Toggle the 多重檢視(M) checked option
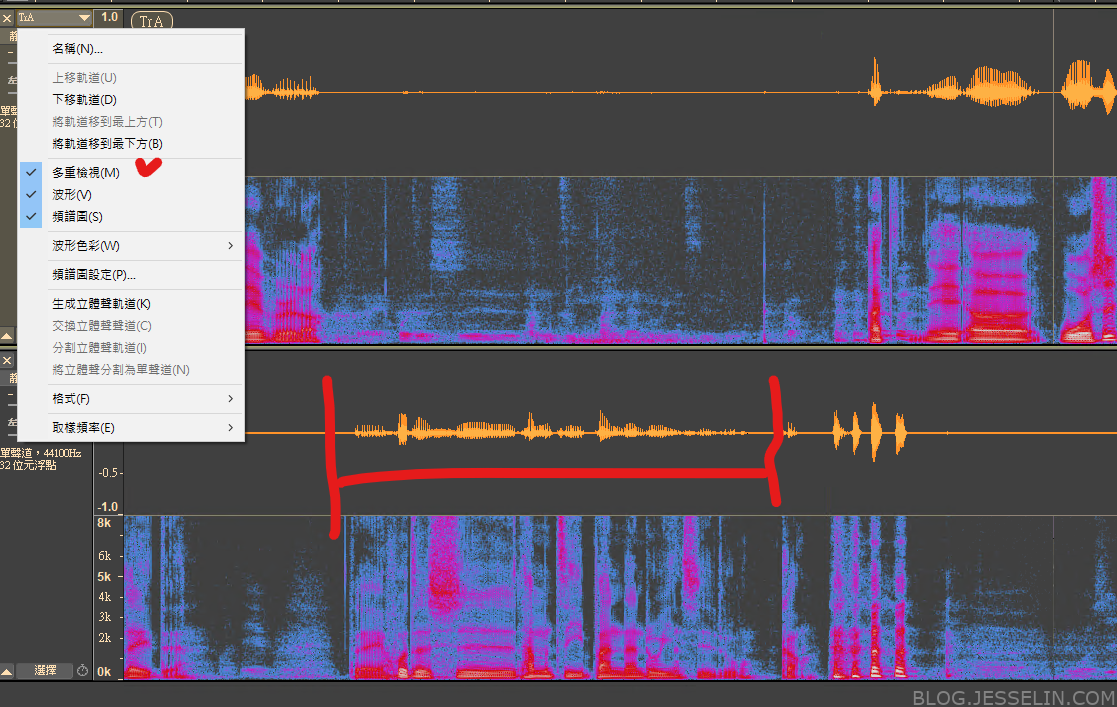This screenshot has height=707, width=1117. pyautogui.click(x=131, y=172)
